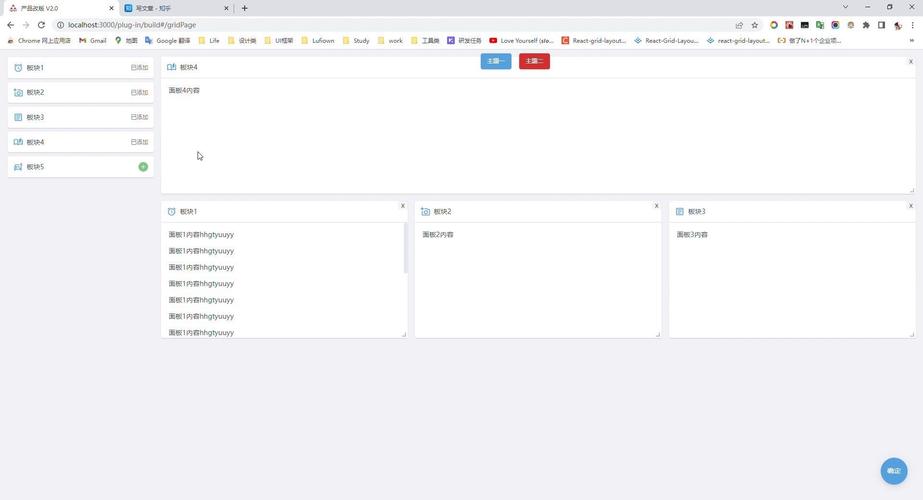923x500 pixels.
Task: Bookmark this page with the star icon
Action: 755,25
